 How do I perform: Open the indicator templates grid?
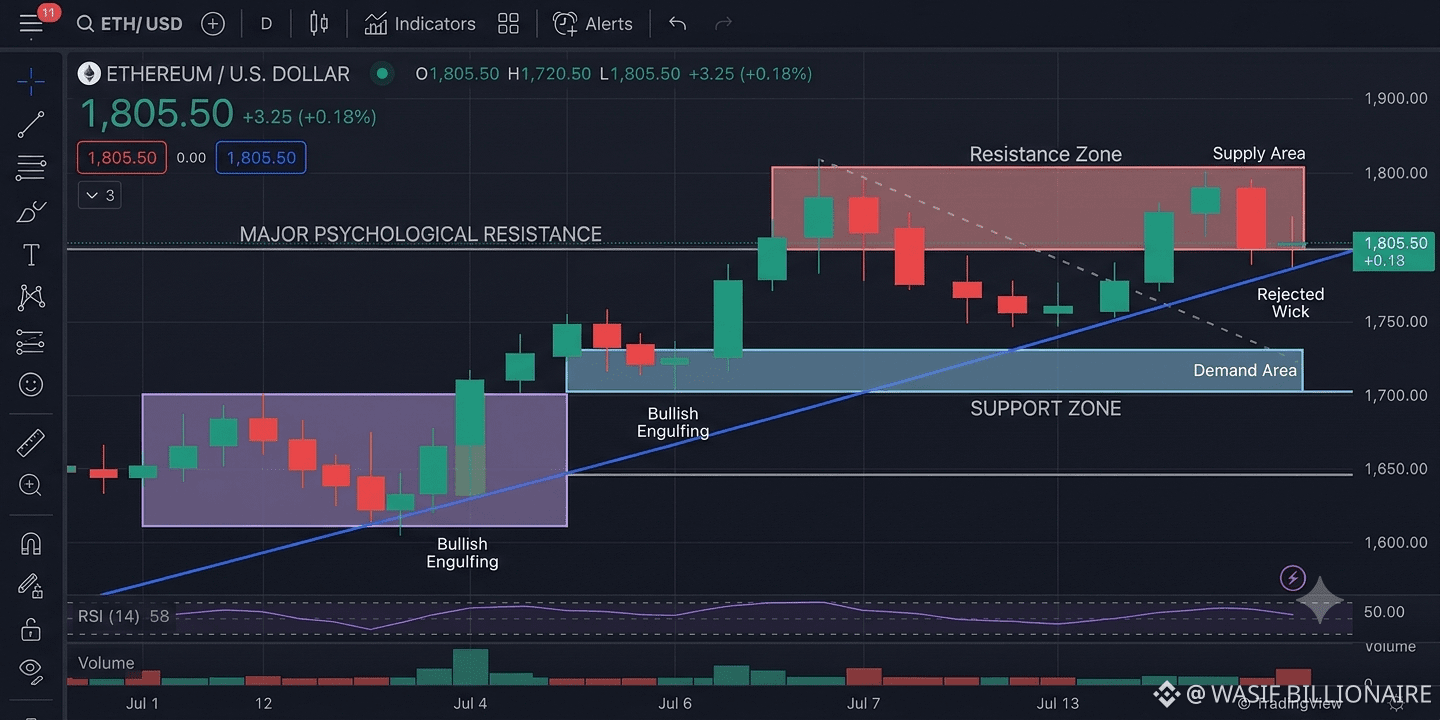[508, 23]
